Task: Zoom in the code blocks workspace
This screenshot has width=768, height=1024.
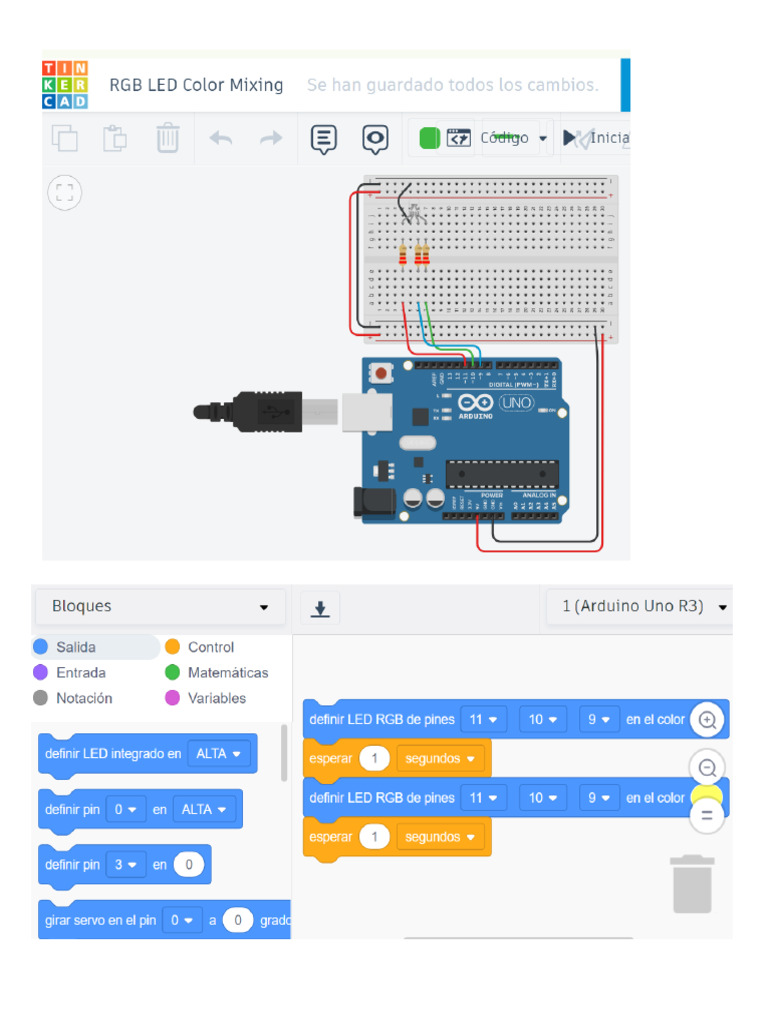Action: click(x=707, y=720)
